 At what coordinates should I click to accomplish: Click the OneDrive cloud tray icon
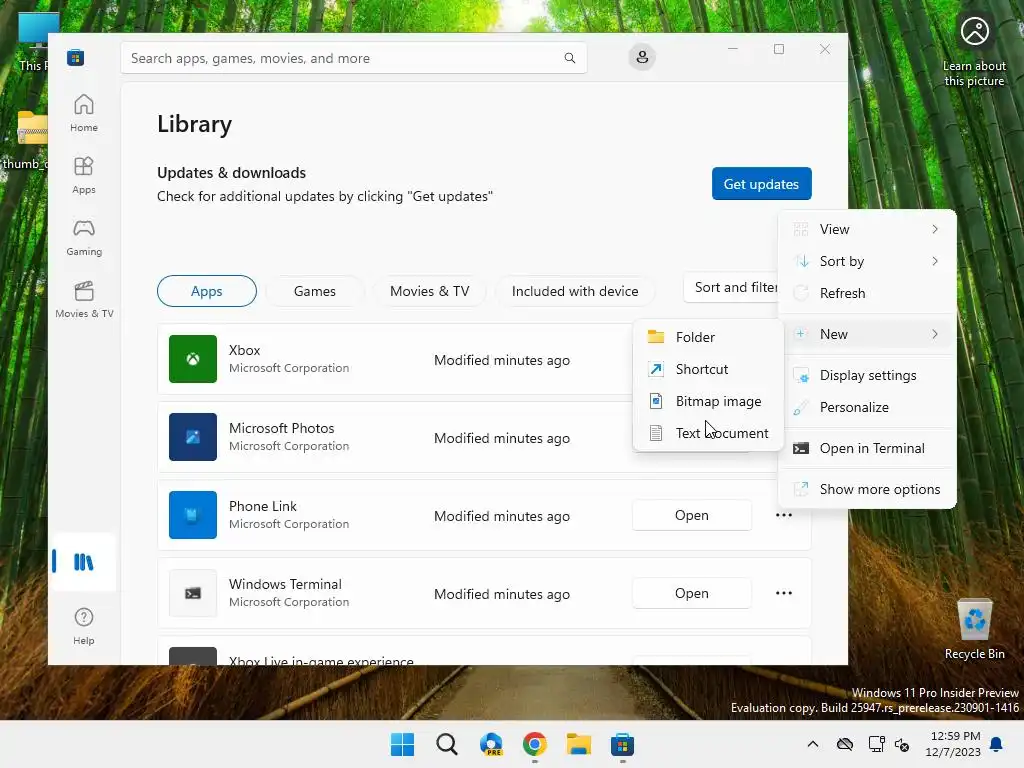pos(844,744)
